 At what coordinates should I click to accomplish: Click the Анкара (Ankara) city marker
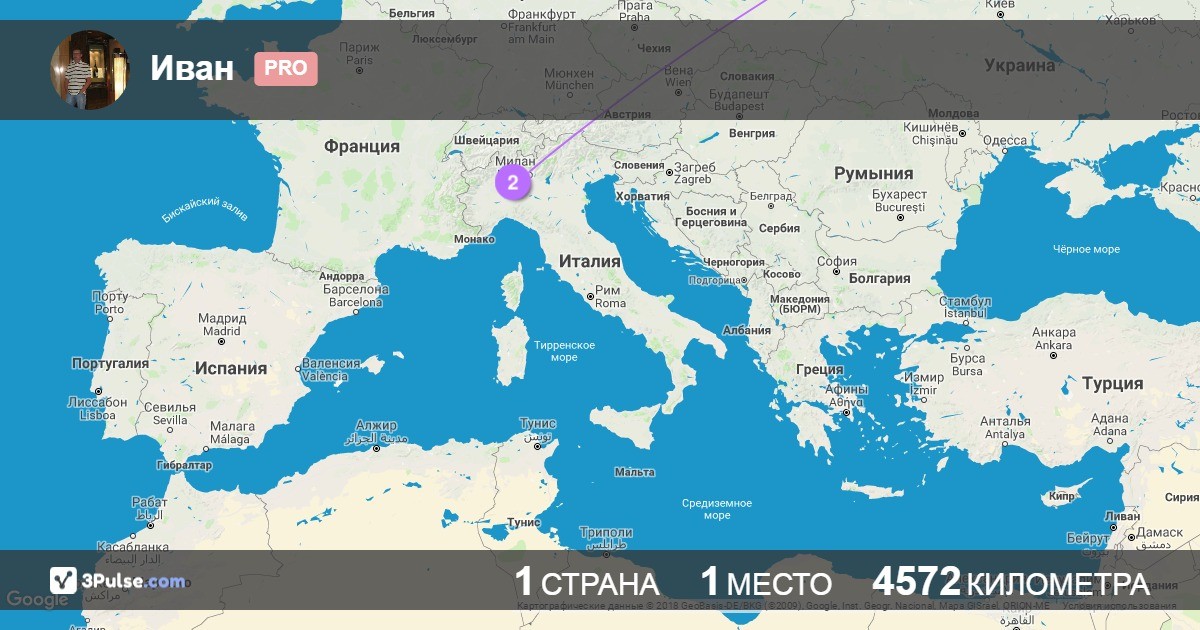coord(1053,354)
